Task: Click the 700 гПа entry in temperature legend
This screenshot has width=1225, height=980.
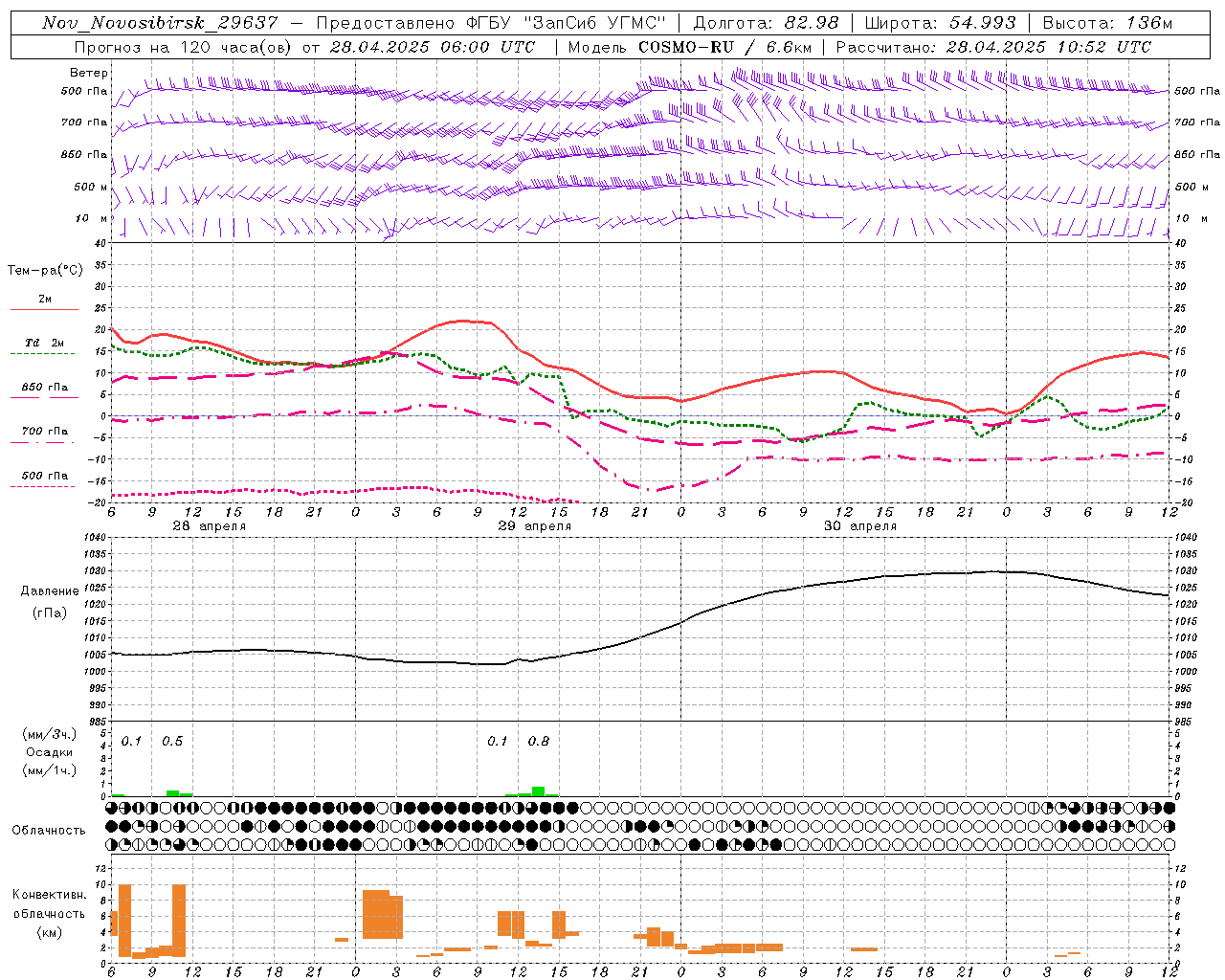Action: click(x=45, y=432)
